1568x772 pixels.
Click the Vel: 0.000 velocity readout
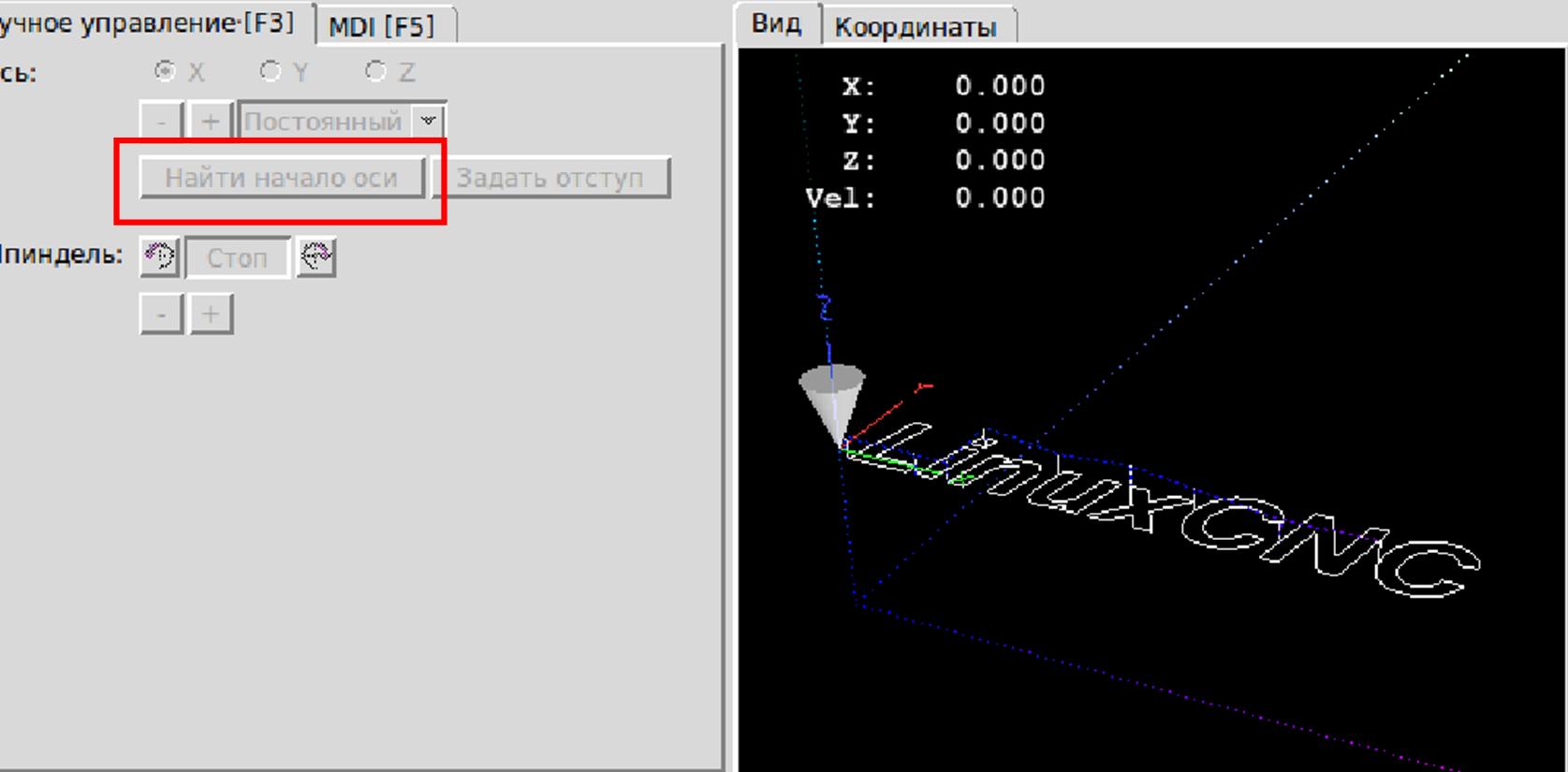click(925, 198)
